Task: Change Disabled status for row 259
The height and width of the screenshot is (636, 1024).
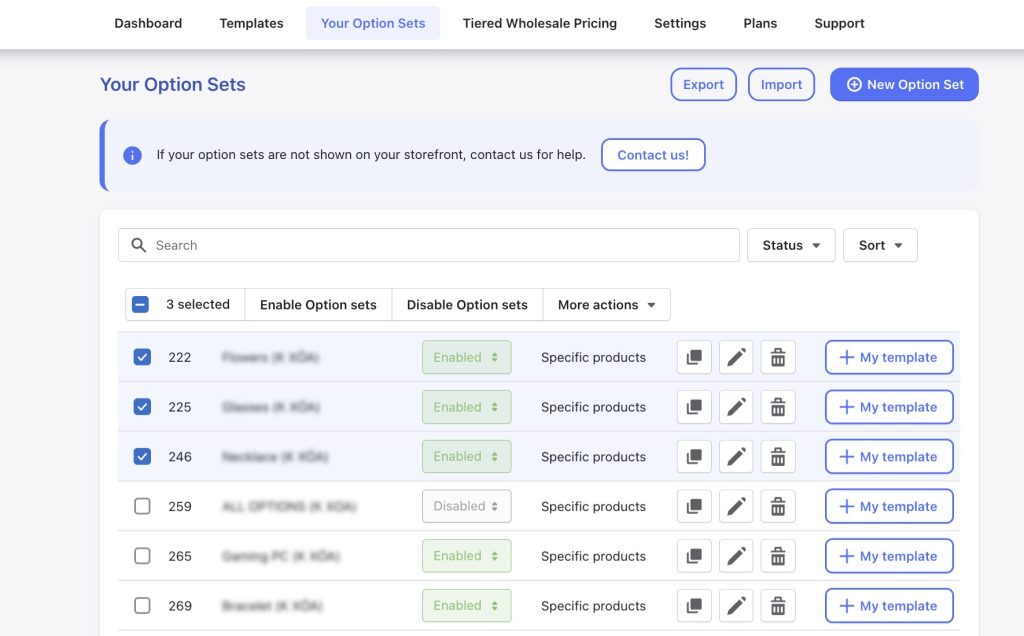Action: pos(466,506)
